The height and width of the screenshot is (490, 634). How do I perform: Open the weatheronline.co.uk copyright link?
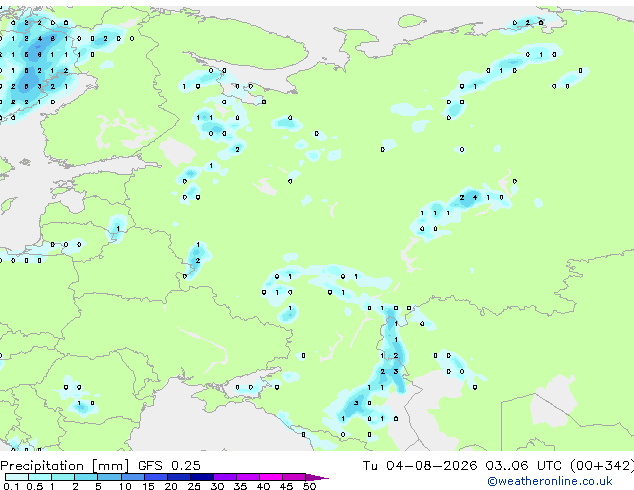pyautogui.click(x=550, y=481)
